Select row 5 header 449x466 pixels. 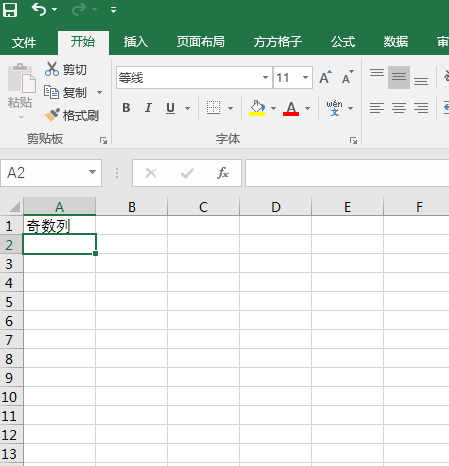(11, 302)
